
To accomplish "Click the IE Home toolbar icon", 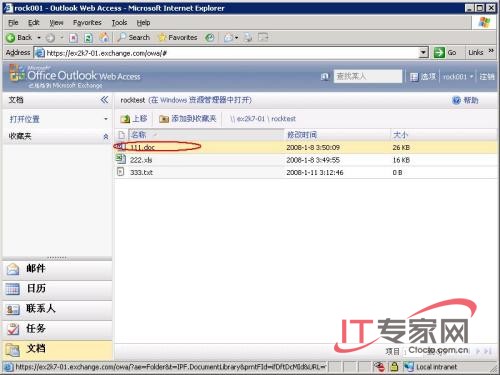I will click(104, 37).
